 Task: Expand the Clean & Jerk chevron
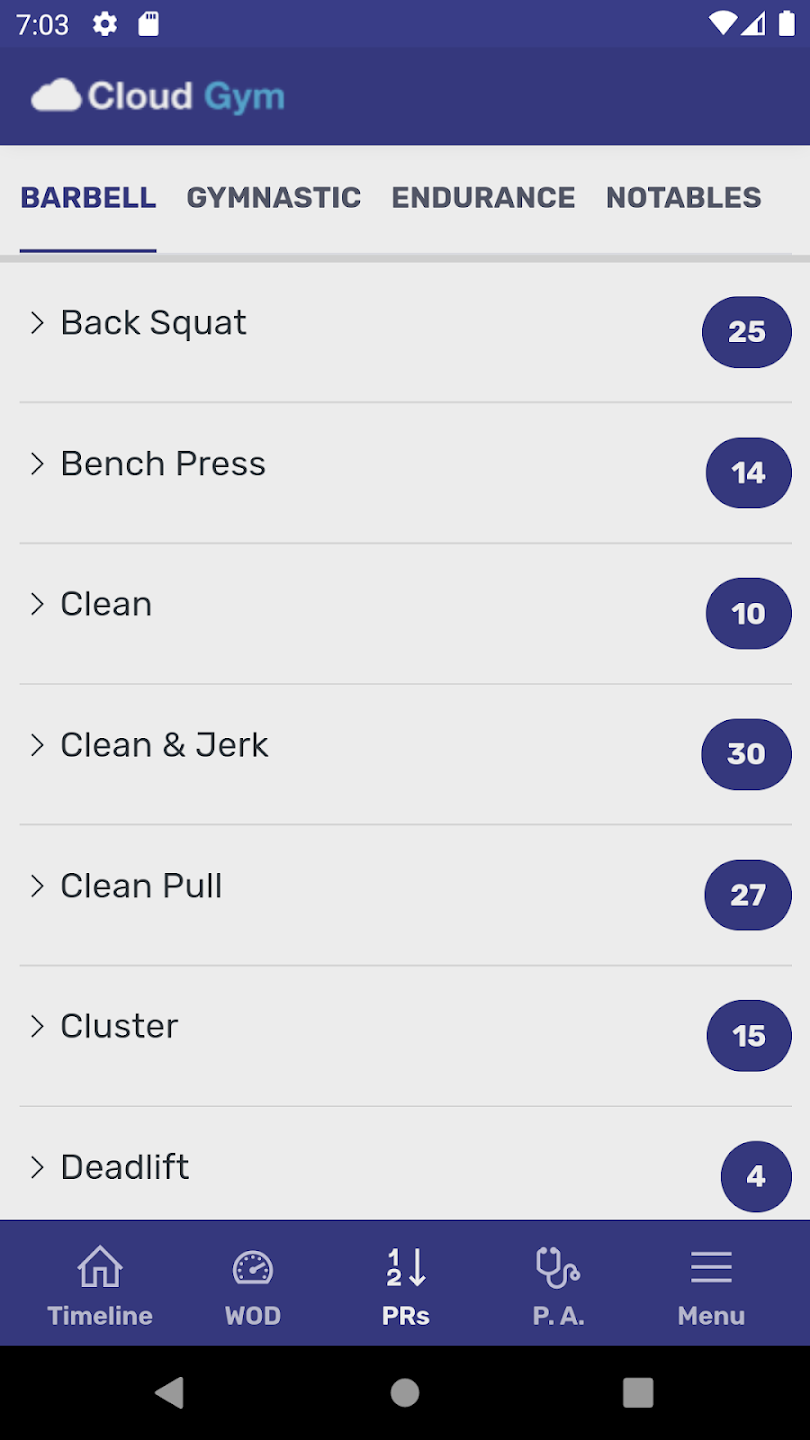(37, 745)
